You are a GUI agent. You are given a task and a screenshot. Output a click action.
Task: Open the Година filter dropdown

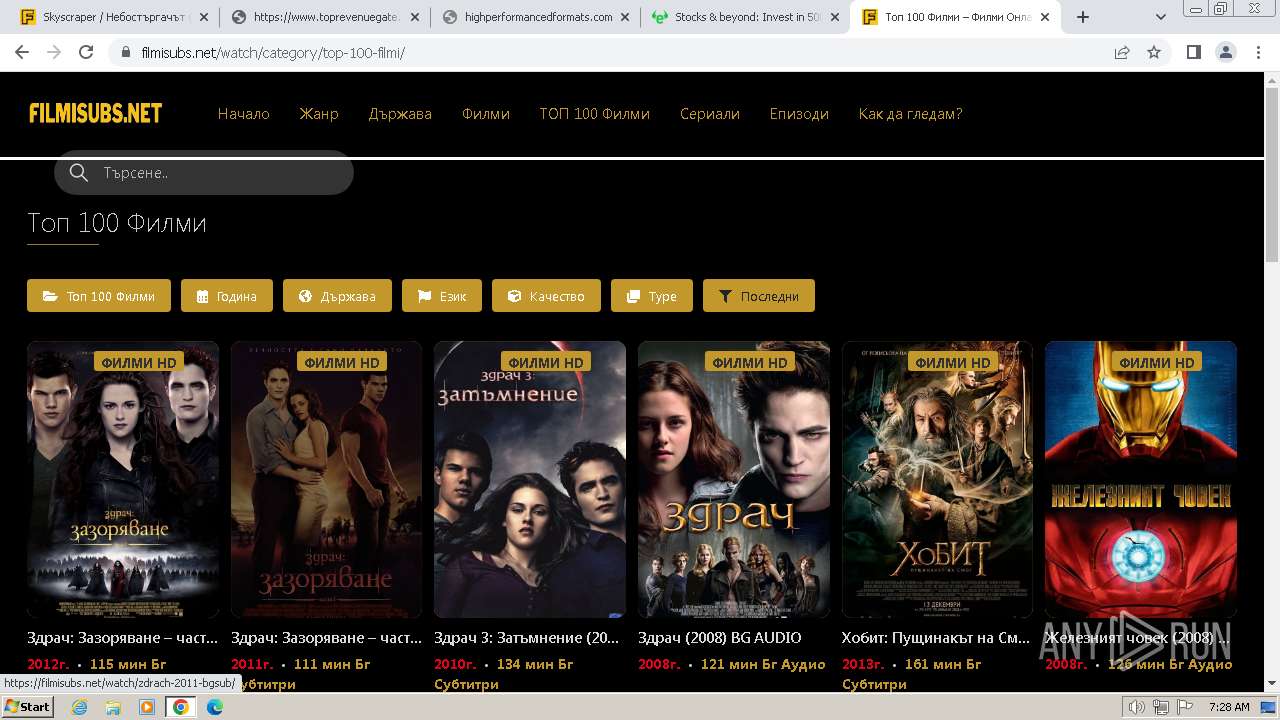point(227,296)
